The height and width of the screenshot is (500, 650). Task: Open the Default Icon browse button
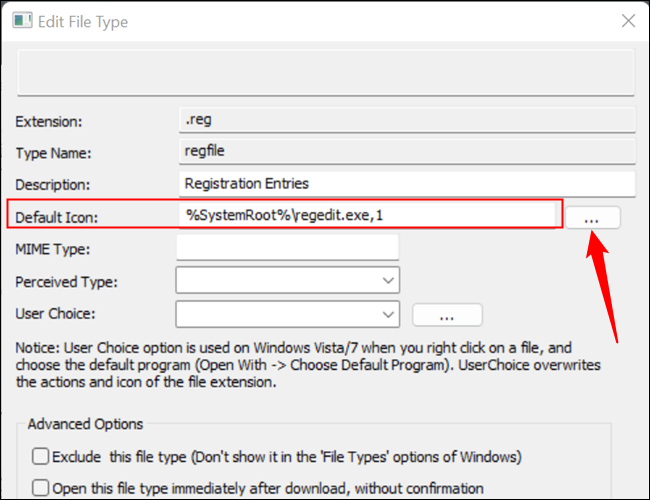[x=592, y=218]
